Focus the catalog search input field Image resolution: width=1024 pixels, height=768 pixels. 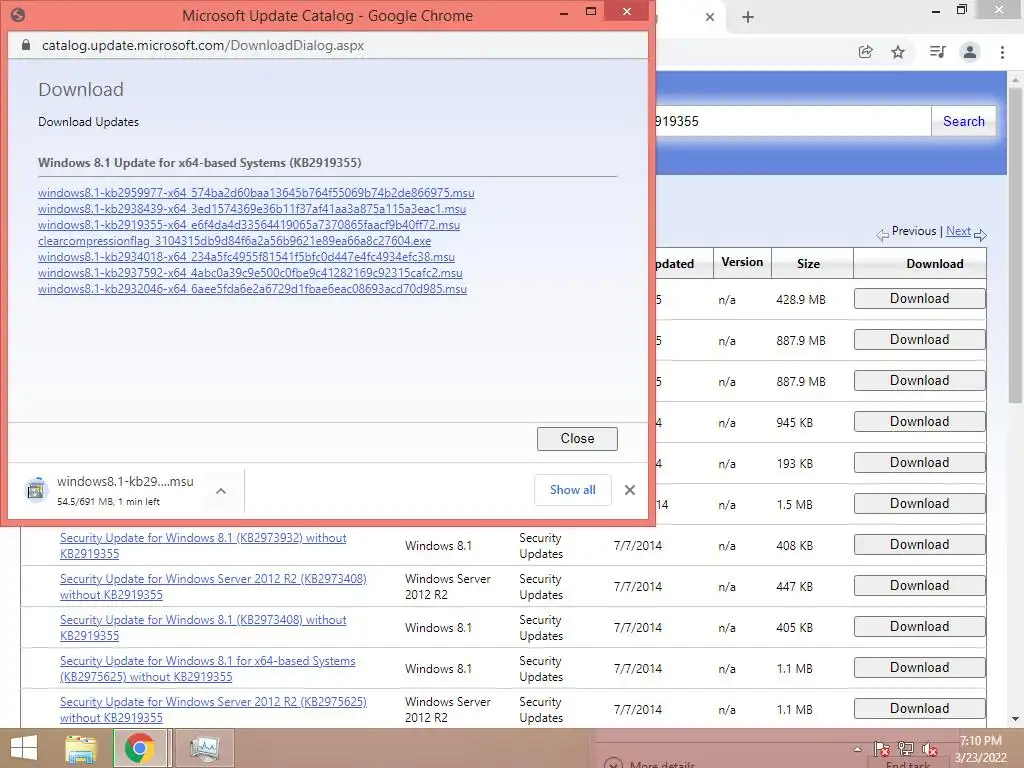pyautogui.click(x=793, y=121)
